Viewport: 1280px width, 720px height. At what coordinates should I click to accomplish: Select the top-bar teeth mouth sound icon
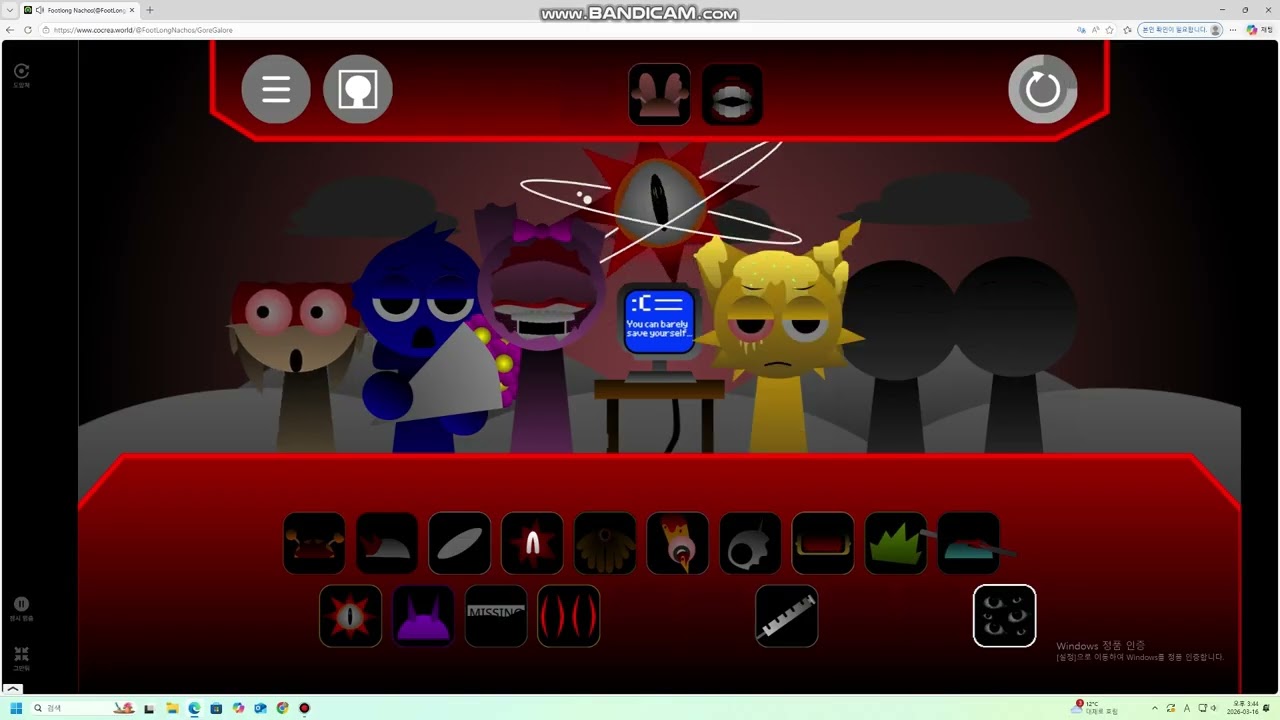(x=733, y=95)
